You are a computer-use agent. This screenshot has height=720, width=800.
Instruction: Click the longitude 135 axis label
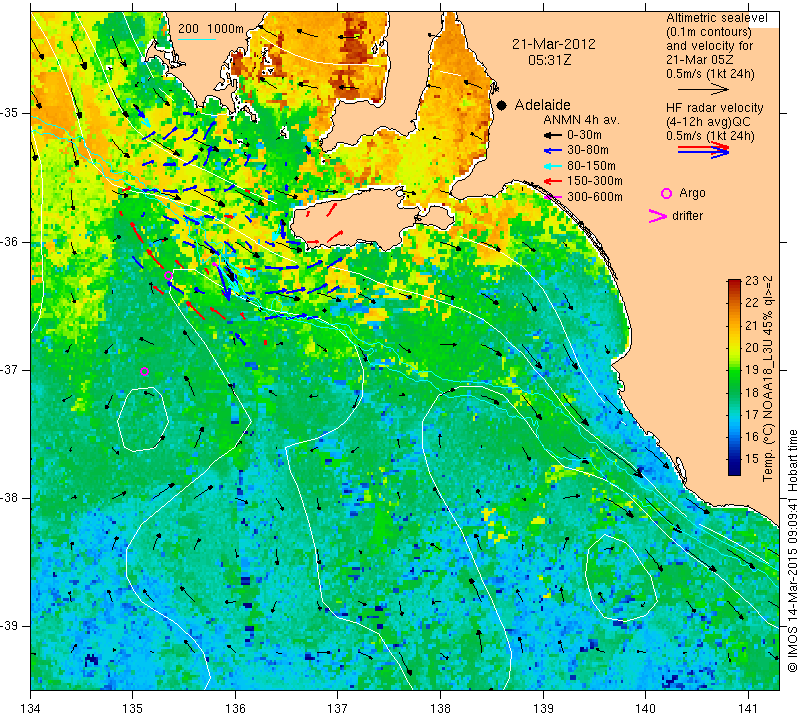(132, 709)
